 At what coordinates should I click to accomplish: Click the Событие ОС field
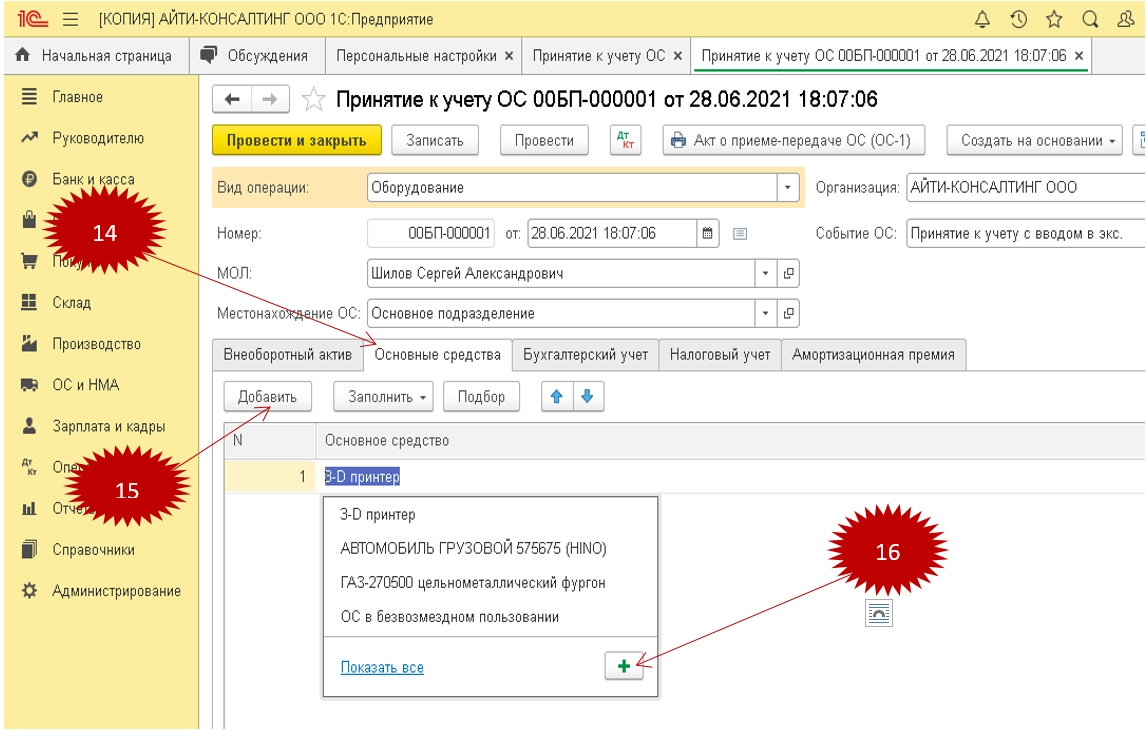pos(1026,233)
